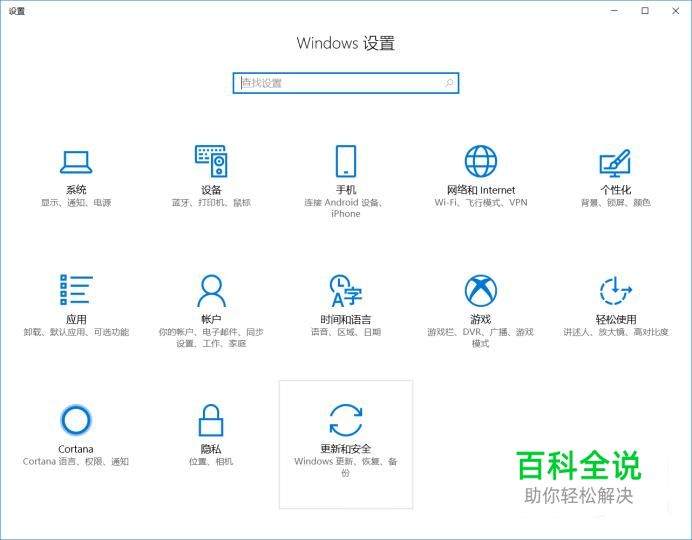Click the search magnifier icon
Screen dimensions: 692x540
tap(449, 83)
